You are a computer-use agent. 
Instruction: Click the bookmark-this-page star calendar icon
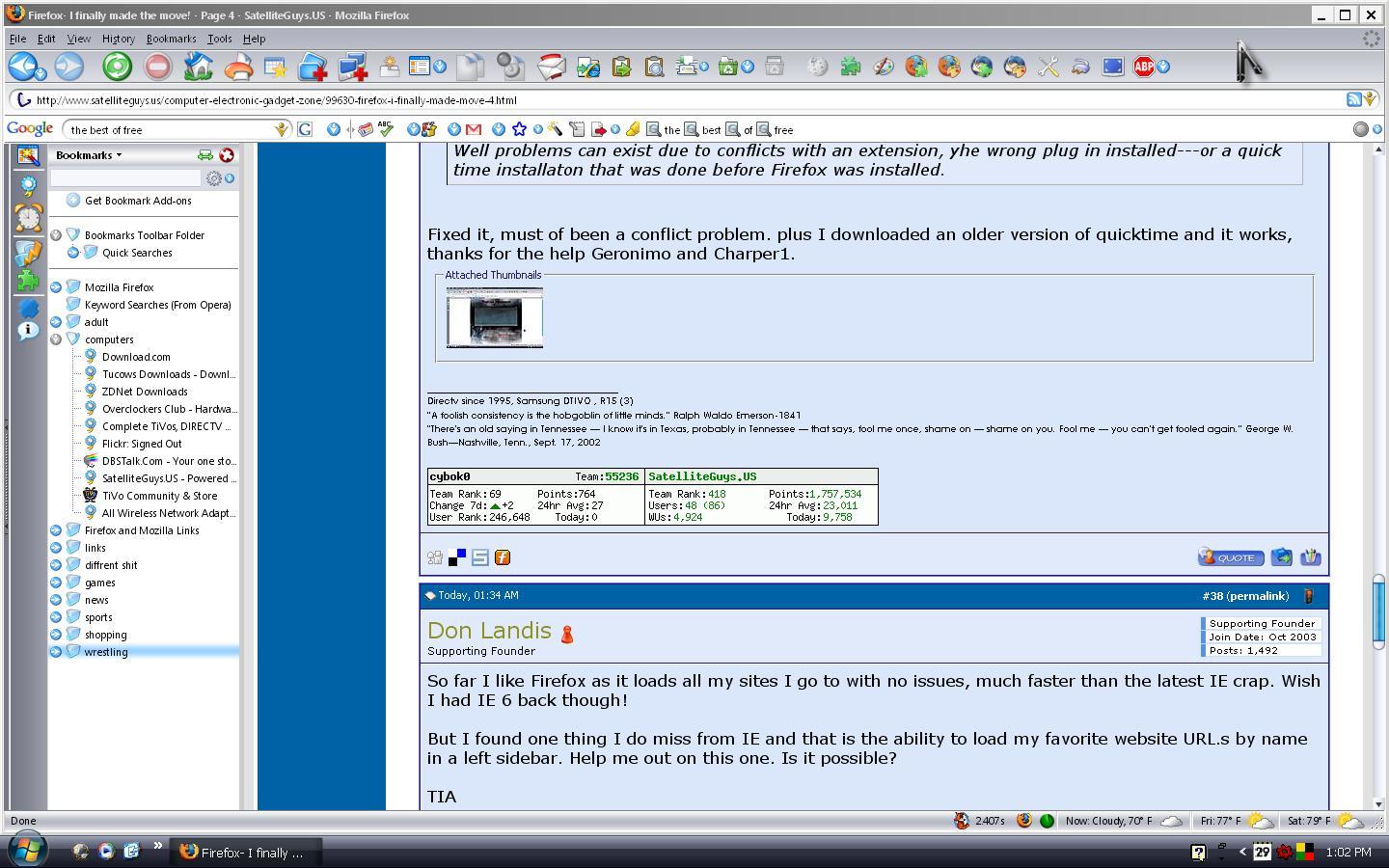(x=275, y=68)
